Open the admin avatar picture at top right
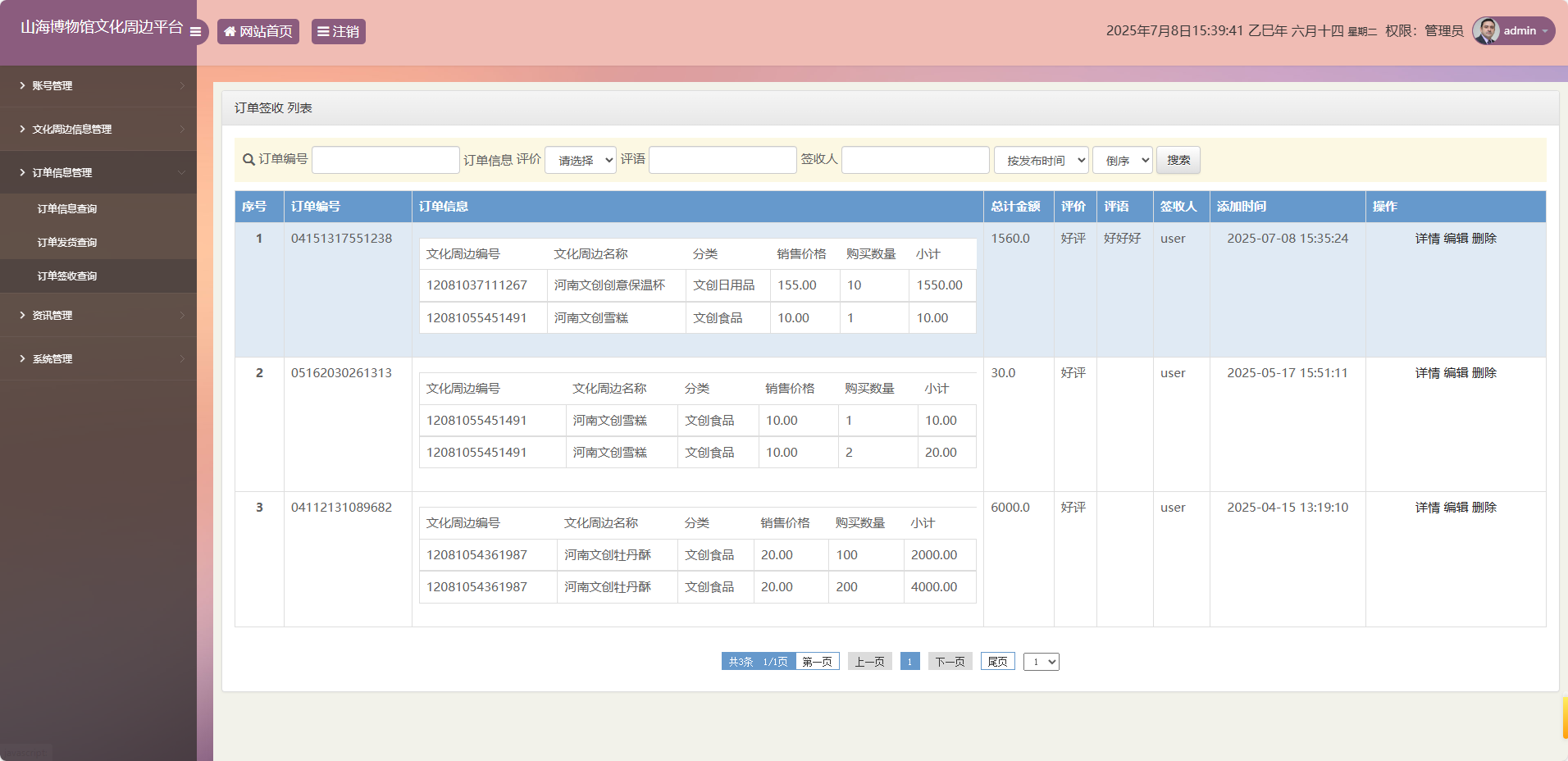 tap(1488, 30)
